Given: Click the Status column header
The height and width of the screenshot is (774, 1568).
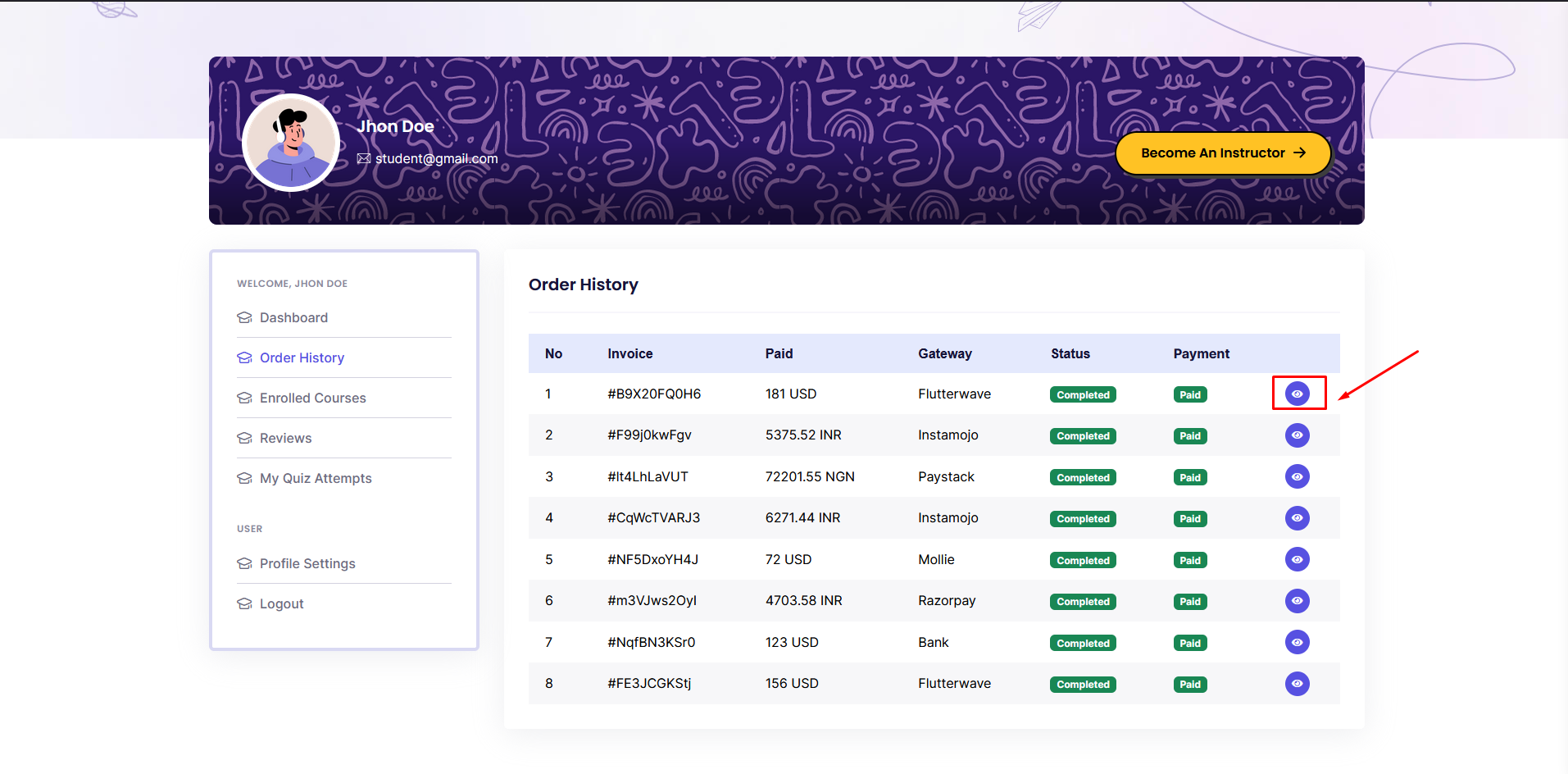Looking at the screenshot, I should pos(1070,353).
